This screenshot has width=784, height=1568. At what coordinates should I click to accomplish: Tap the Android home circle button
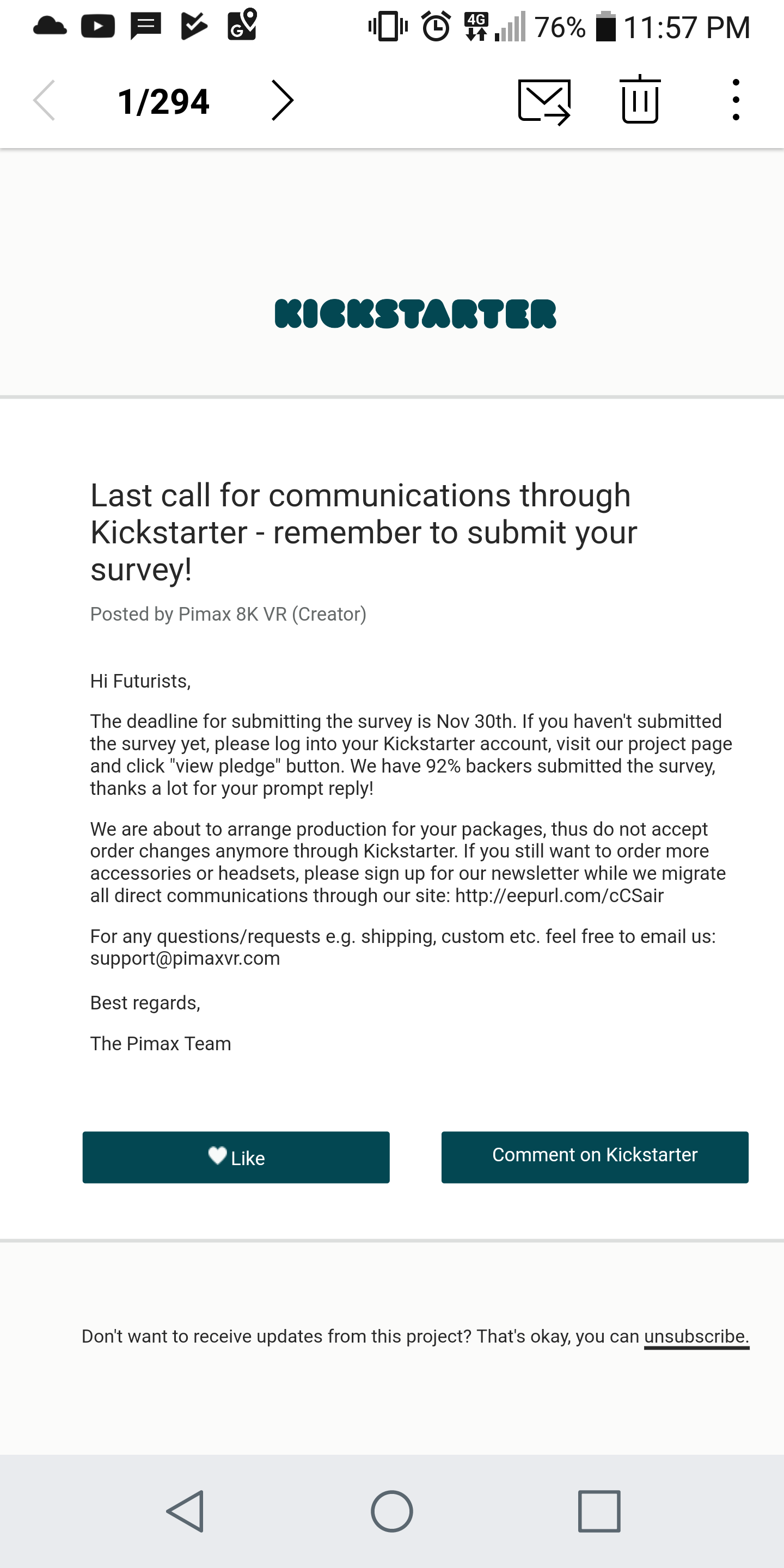click(392, 1511)
